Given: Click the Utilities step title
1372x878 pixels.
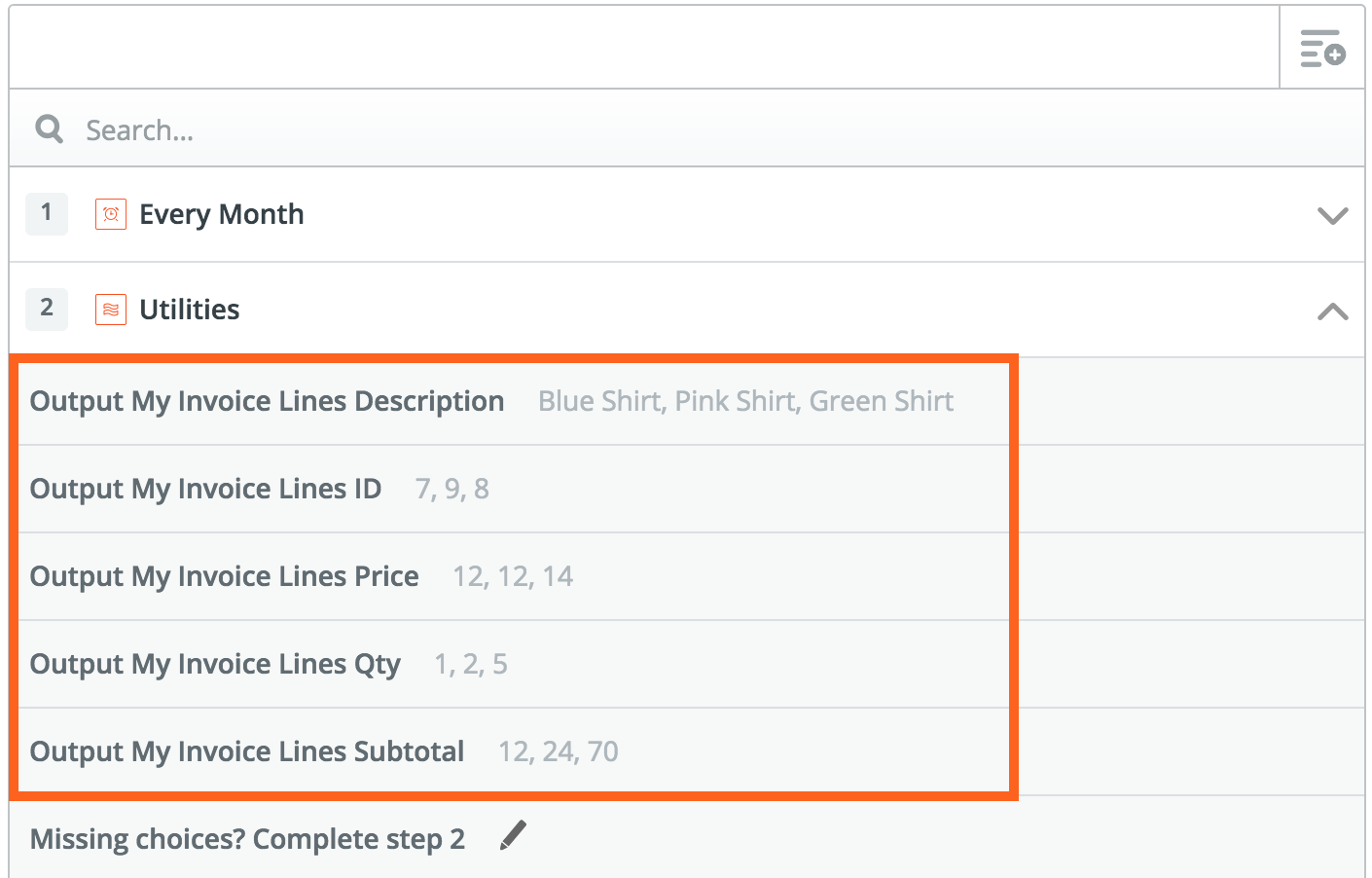Looking at the screenshot, I should point(189,310).
